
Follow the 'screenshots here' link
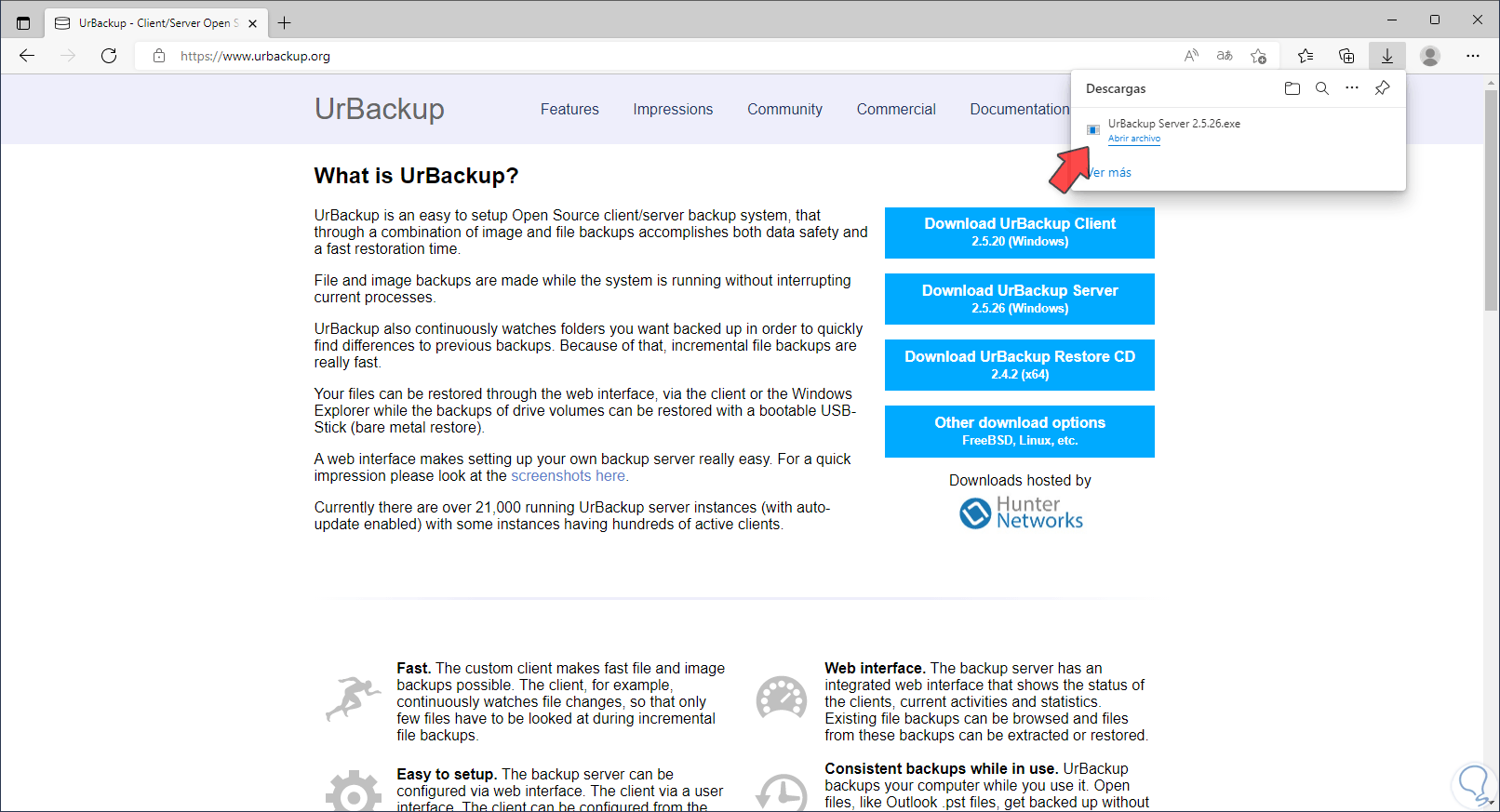[568, 476]
